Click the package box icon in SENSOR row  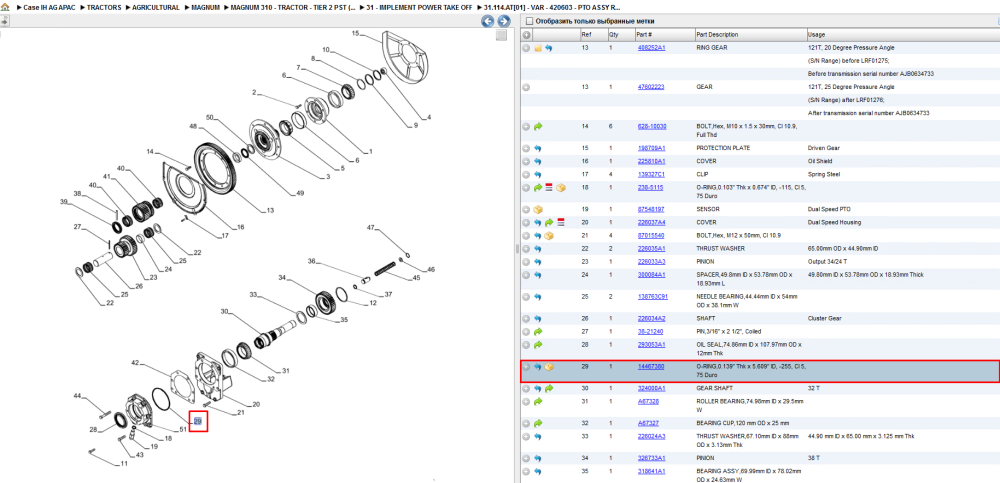coord(538,209)
